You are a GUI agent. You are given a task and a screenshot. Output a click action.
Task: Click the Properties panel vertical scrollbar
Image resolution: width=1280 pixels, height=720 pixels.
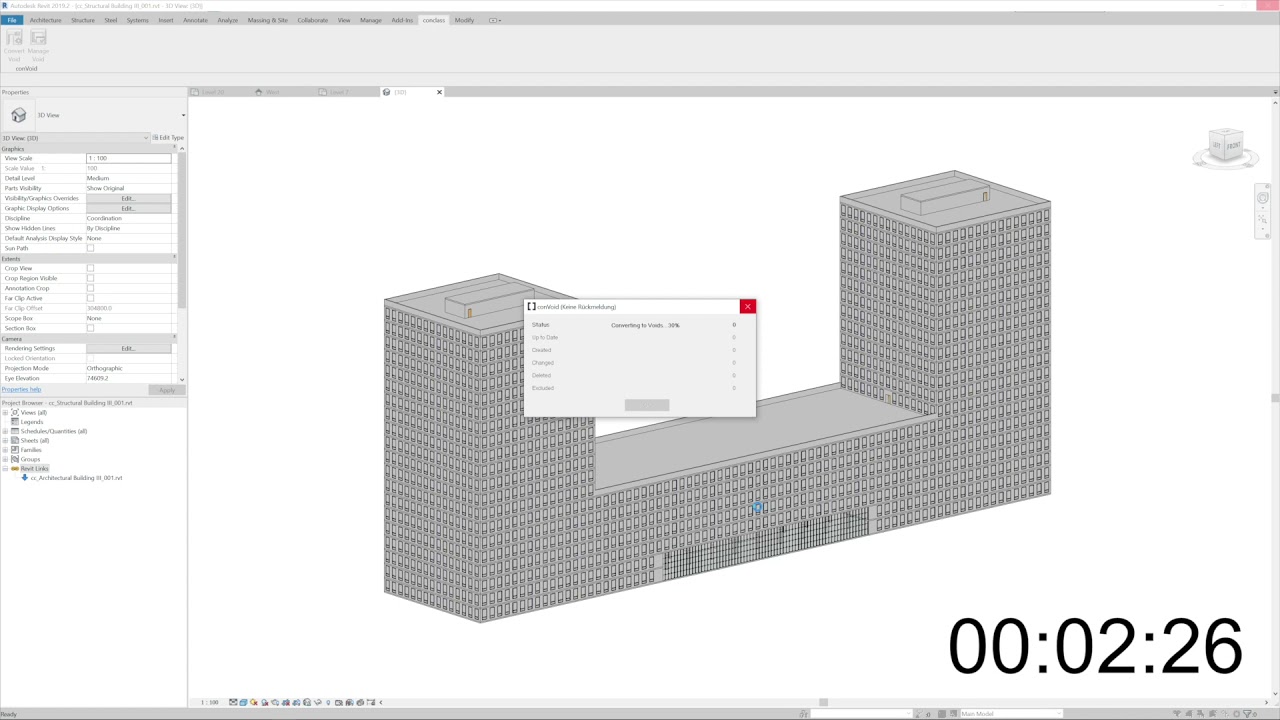point(181,230)
